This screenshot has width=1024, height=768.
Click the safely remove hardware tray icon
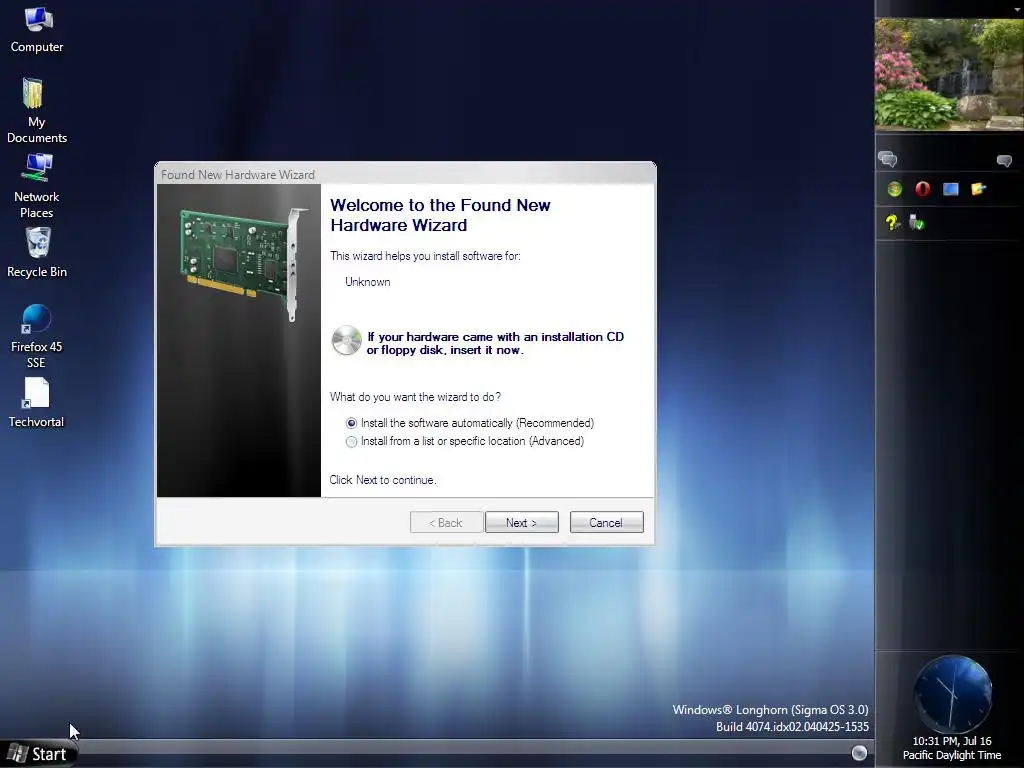pyautogui.click(x=917, y=223)
